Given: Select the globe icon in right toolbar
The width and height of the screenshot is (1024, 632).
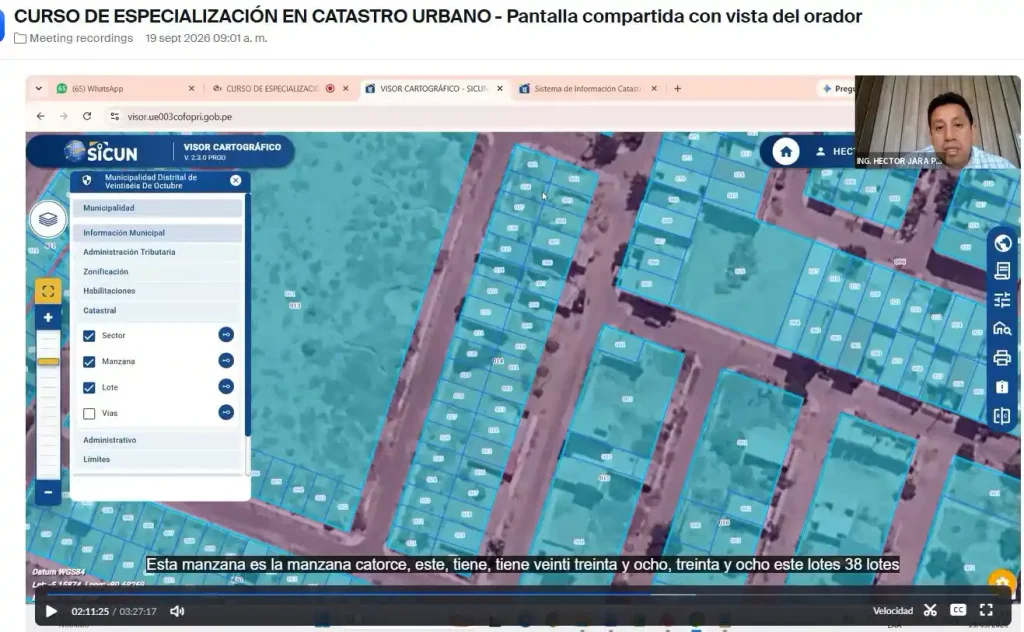Looking at the screenshot, I should tap(1002, 243).
